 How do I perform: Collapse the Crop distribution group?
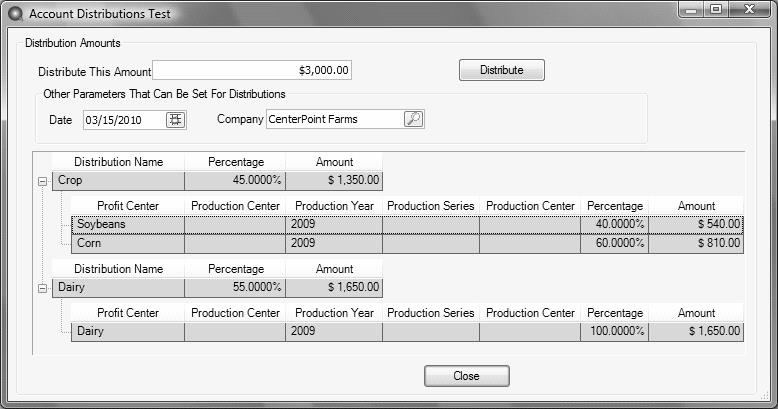[x=43, y=181]
